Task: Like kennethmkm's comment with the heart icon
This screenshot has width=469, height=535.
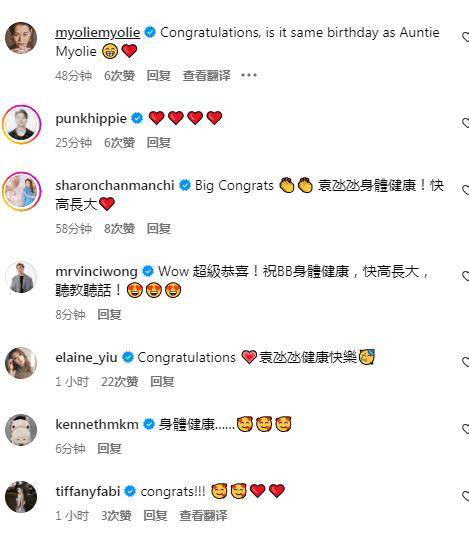Action: click(x=466, y=429)
